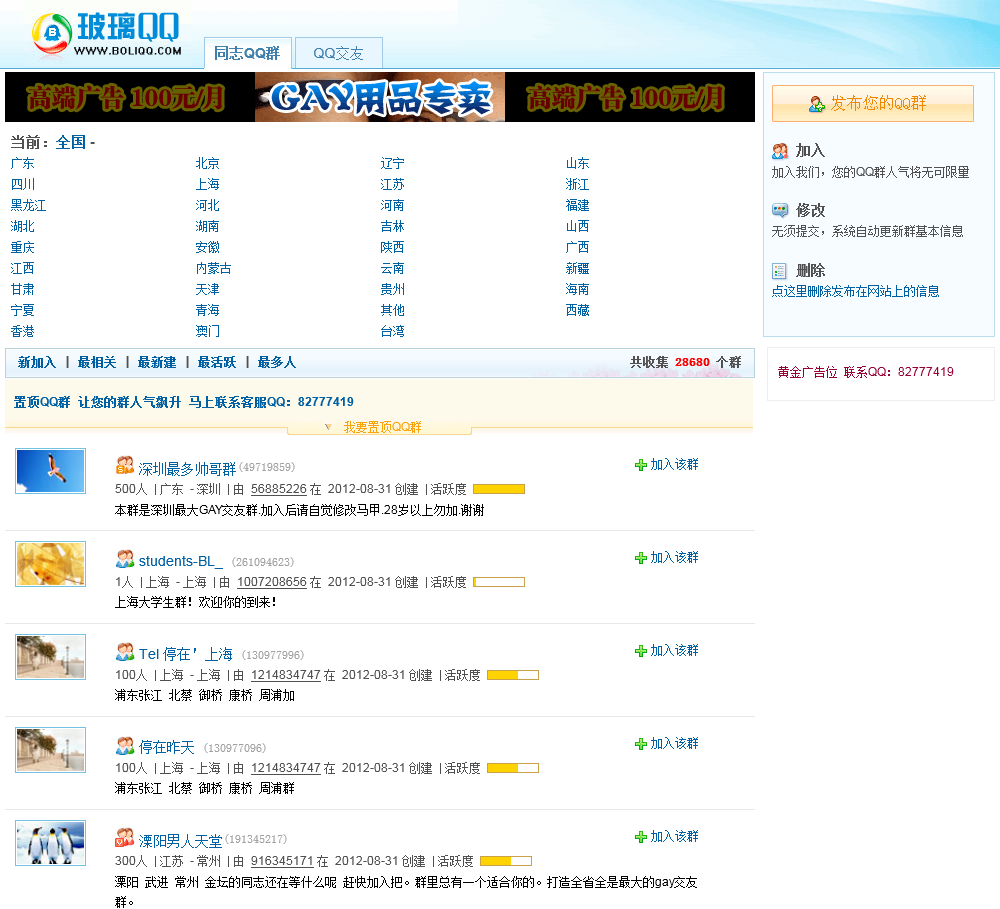Click the 加入 people icon in sidebar
Screen dimensions: 1000x909
coord(779,151)
